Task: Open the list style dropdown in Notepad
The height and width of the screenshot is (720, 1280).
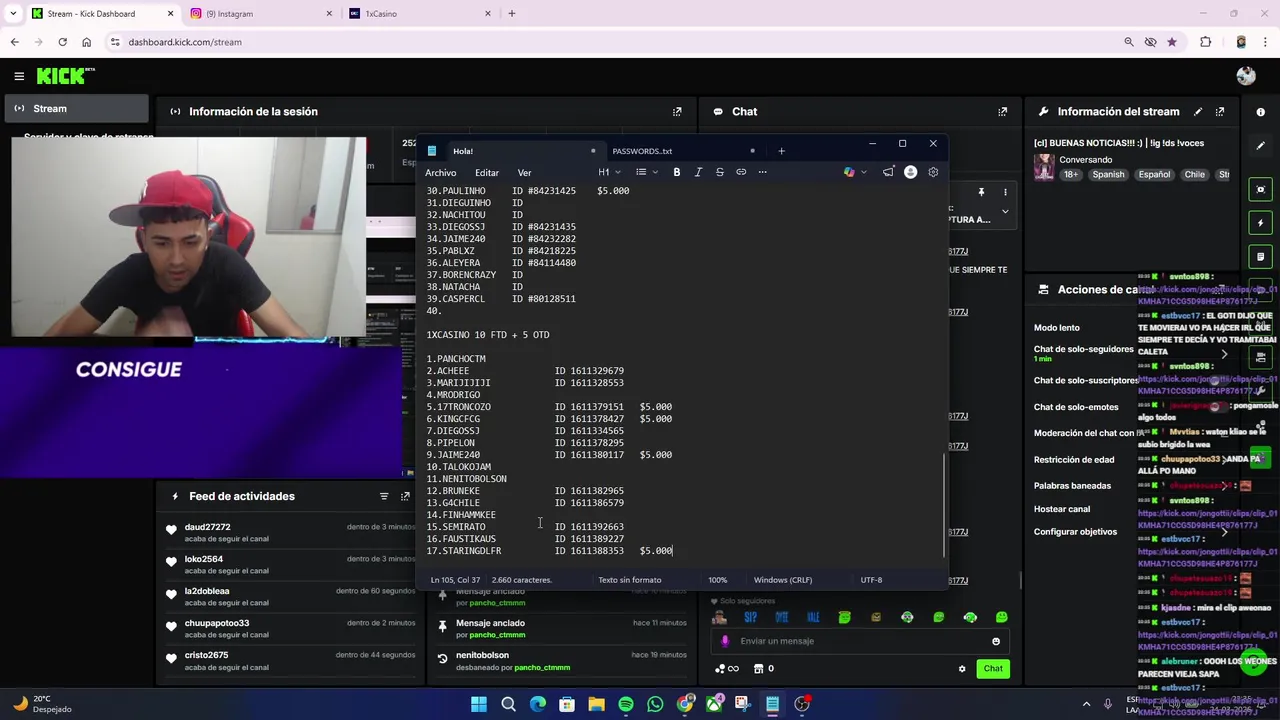Action: point(646,172)
